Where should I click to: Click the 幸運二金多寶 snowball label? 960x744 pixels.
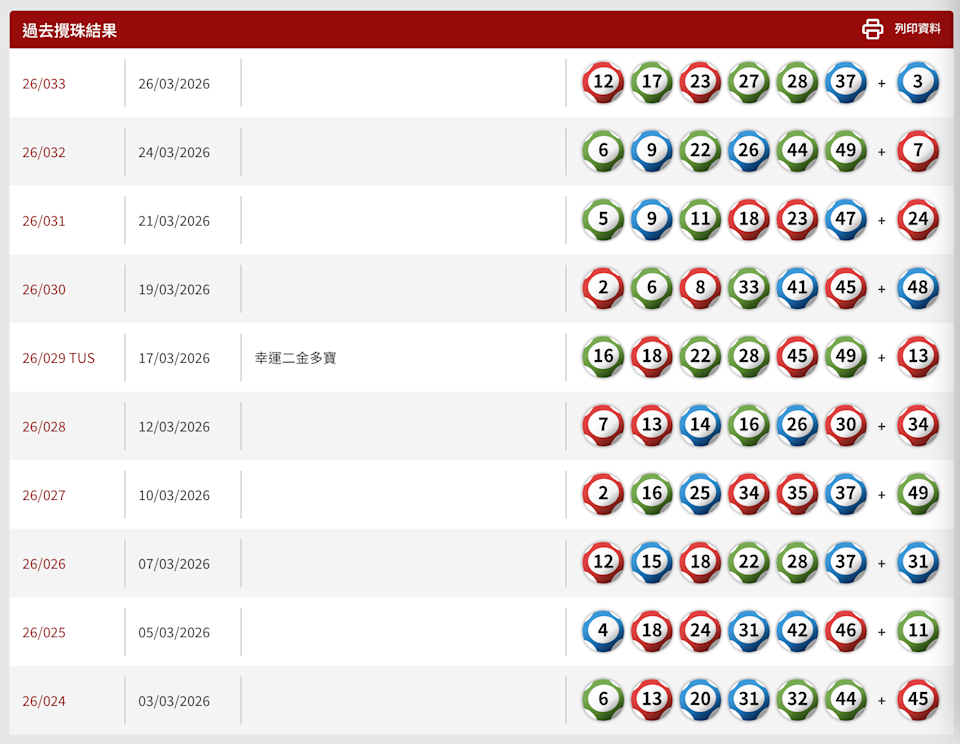point(295,358)
